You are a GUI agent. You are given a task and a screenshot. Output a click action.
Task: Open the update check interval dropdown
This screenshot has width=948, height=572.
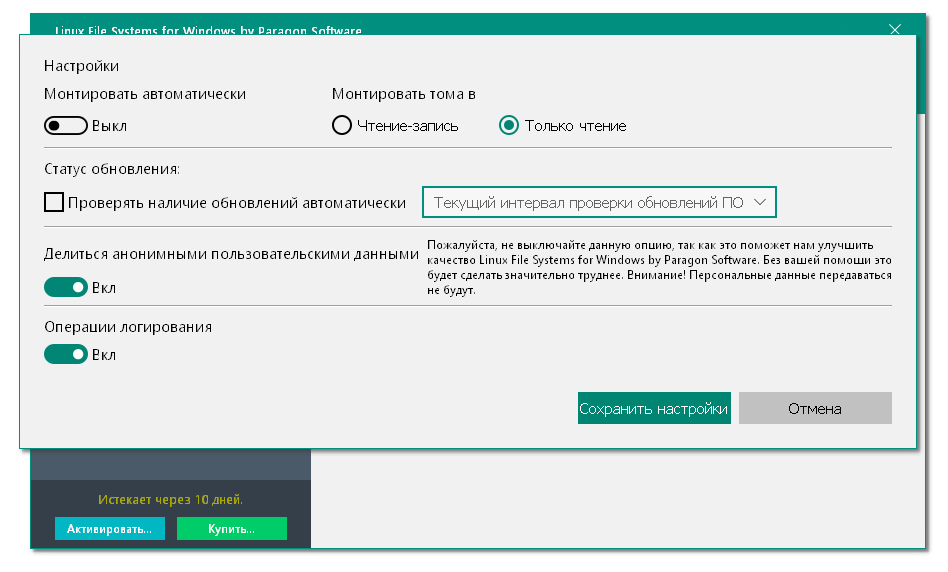pos(599,203)
